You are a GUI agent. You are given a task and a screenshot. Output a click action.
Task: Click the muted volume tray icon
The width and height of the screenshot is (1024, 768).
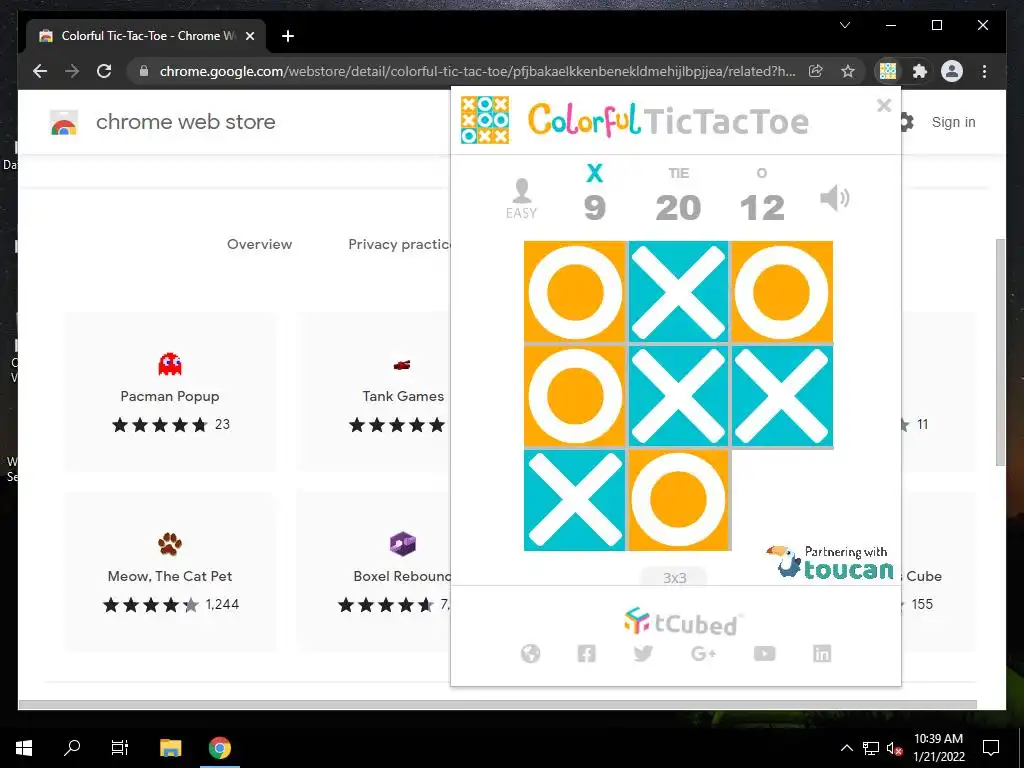coord(894,748)
